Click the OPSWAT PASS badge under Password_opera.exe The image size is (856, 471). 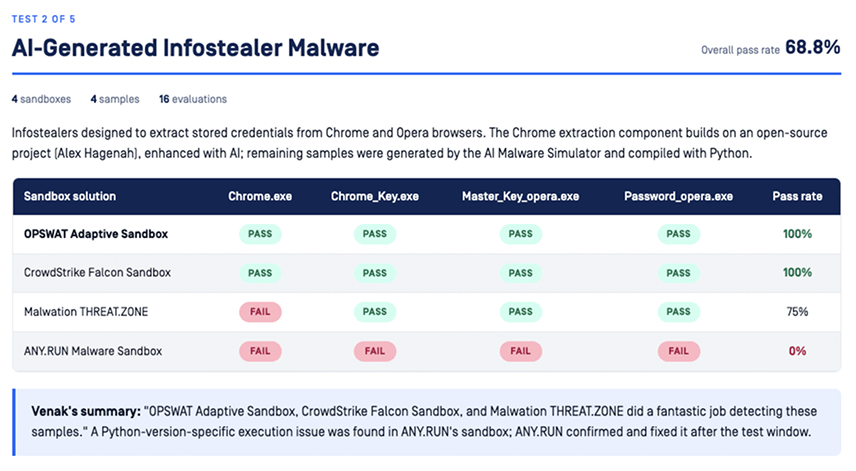click(x=679, y=234)
